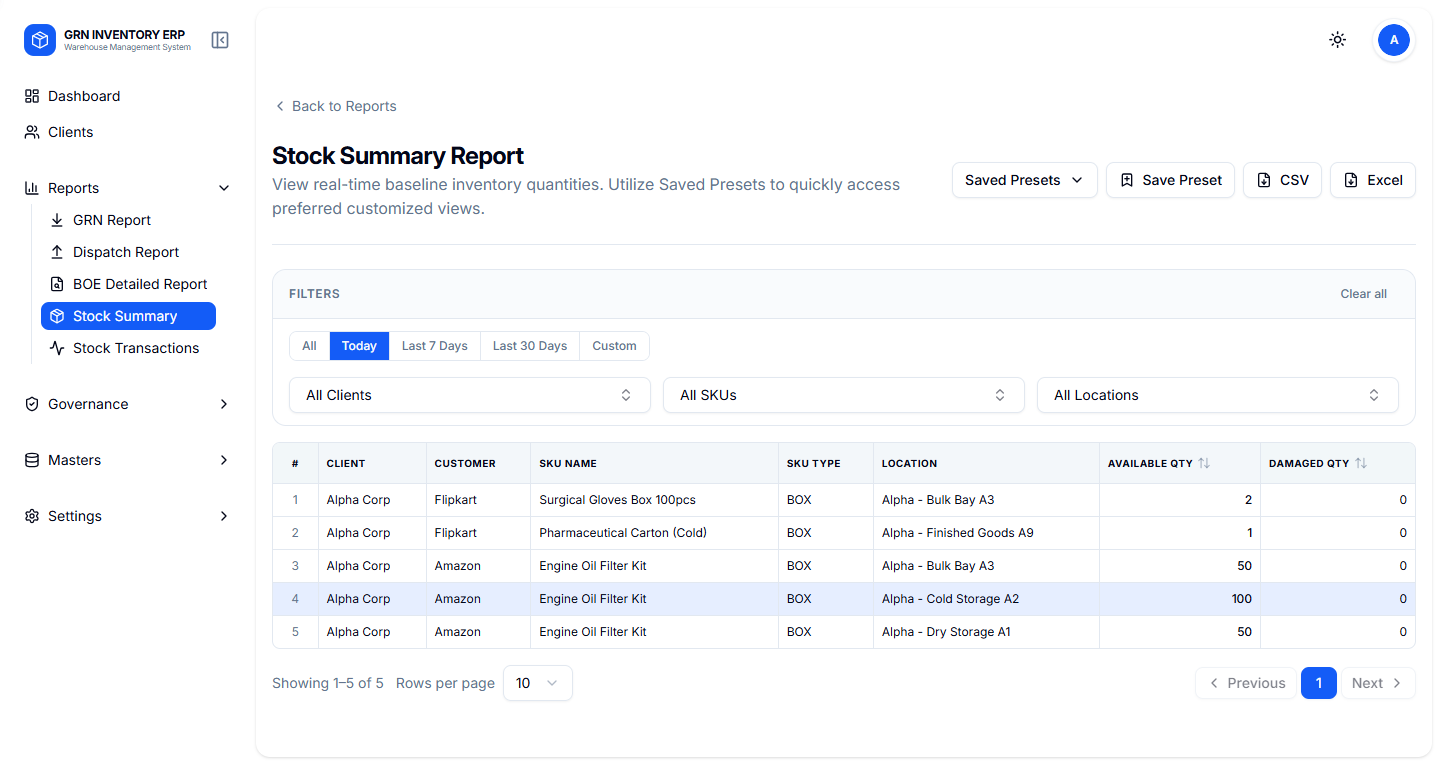Viewport: 1440px width, 765px height.
Task: Open the All Clients dropdown
Action: (469, 395)
